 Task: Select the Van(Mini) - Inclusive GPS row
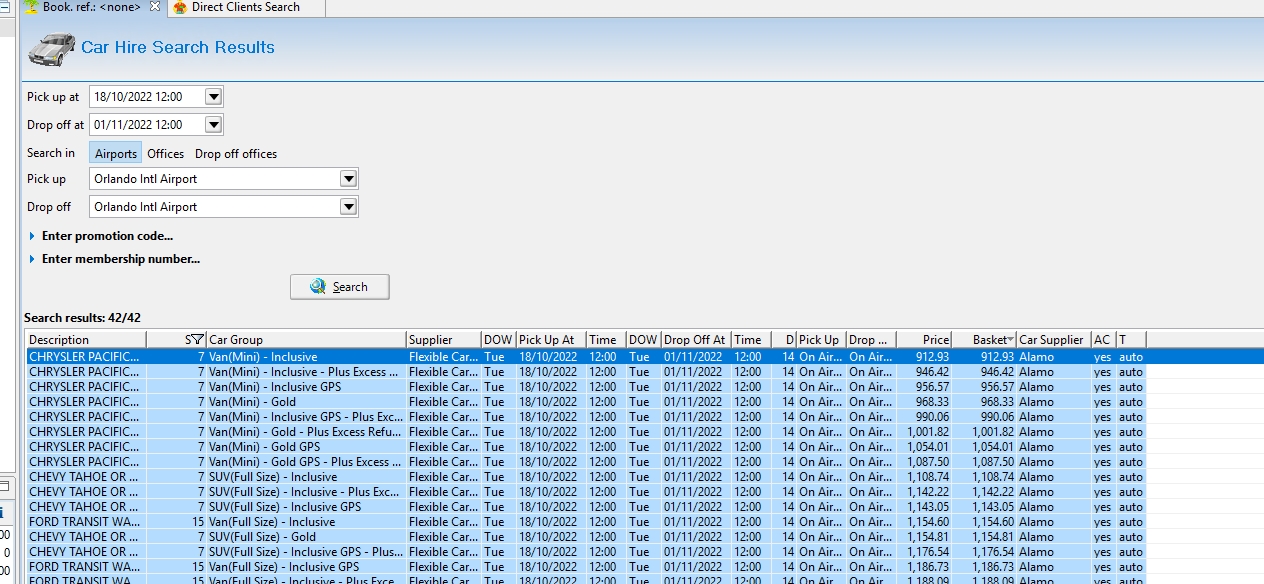(645, 387)
